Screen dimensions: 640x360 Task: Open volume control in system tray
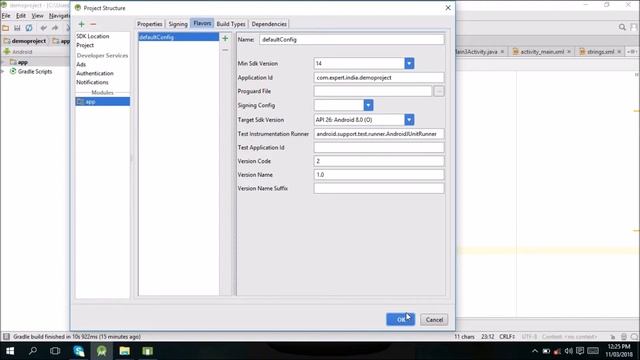(x=569, y=351)
